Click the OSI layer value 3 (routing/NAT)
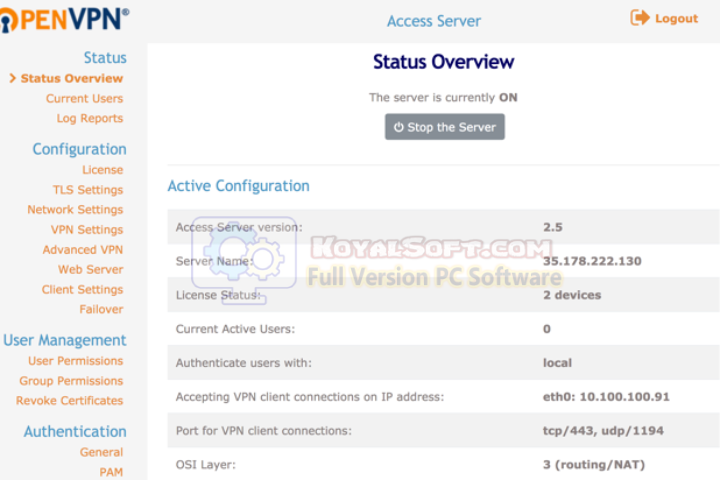This screenshot has width=720, height=480. click(594, 465)
